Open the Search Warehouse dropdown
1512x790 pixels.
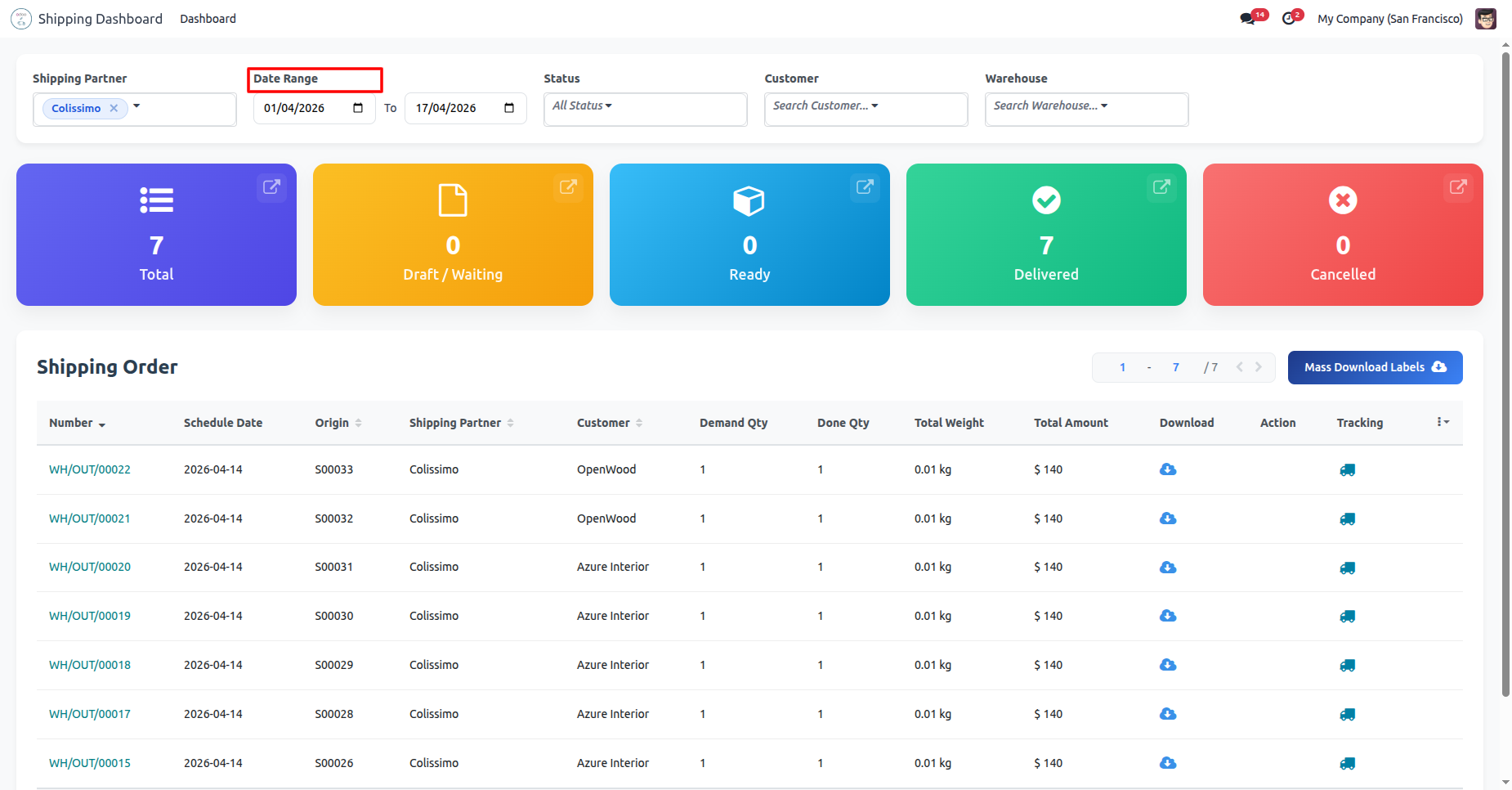(1050, 106)
